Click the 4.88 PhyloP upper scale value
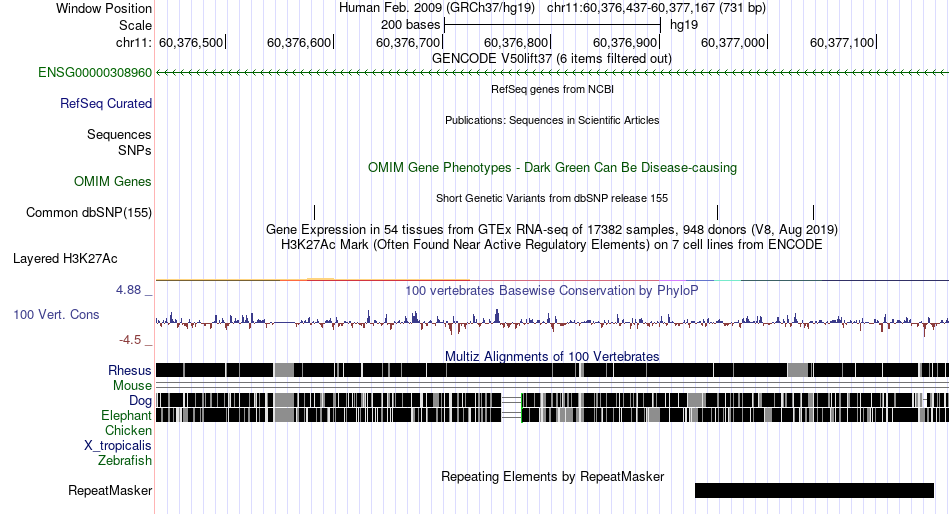Viewport: 950px width, 514px height. click(x=128, y=290)
